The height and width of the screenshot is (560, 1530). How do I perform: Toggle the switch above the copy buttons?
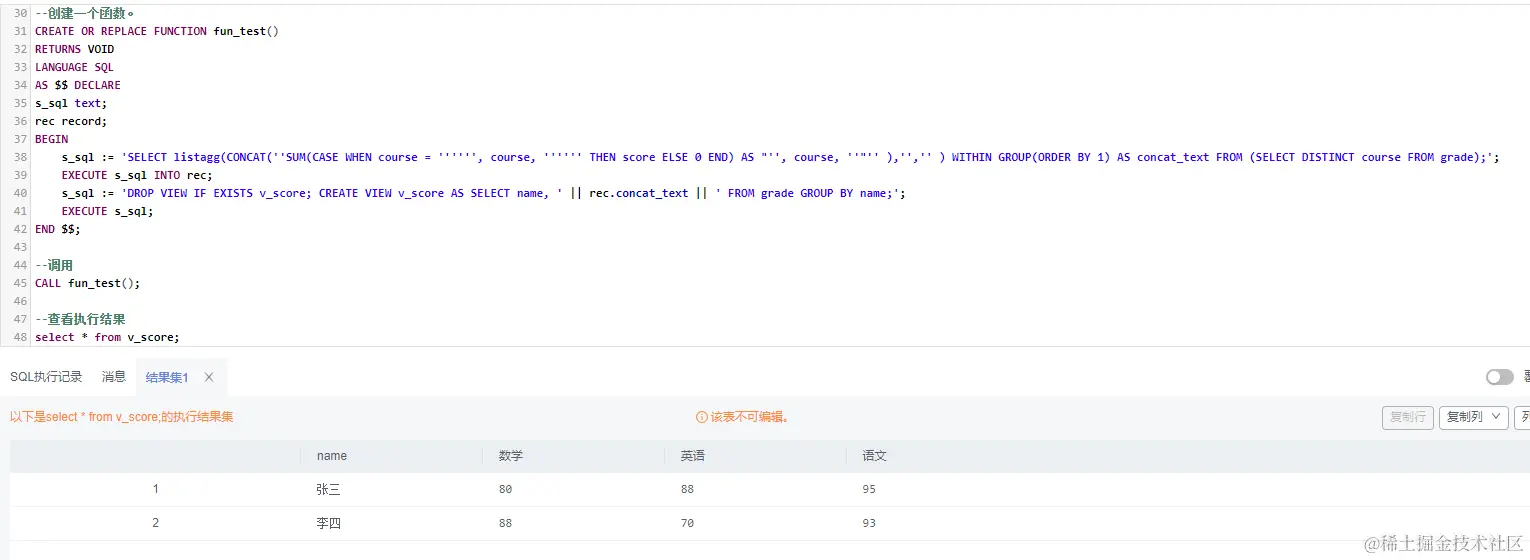[1499, 377]
